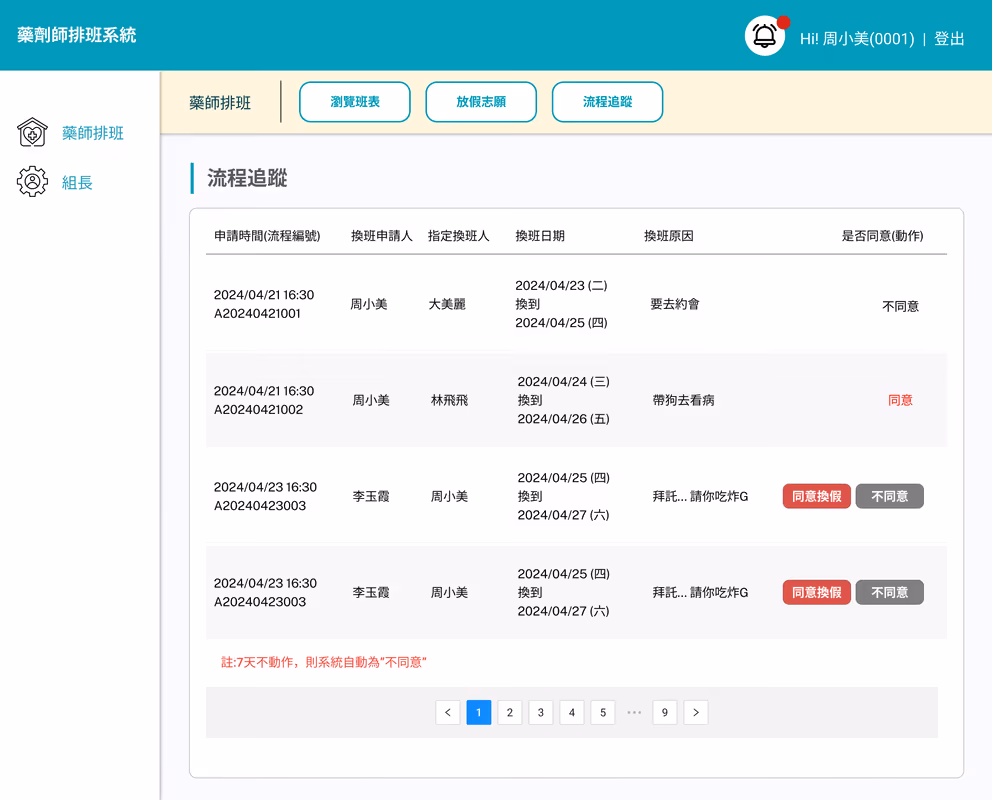Viewport: 992px width, 800px height.
Task: Click the user name 周小美(0001)
Action: (868, 39)
